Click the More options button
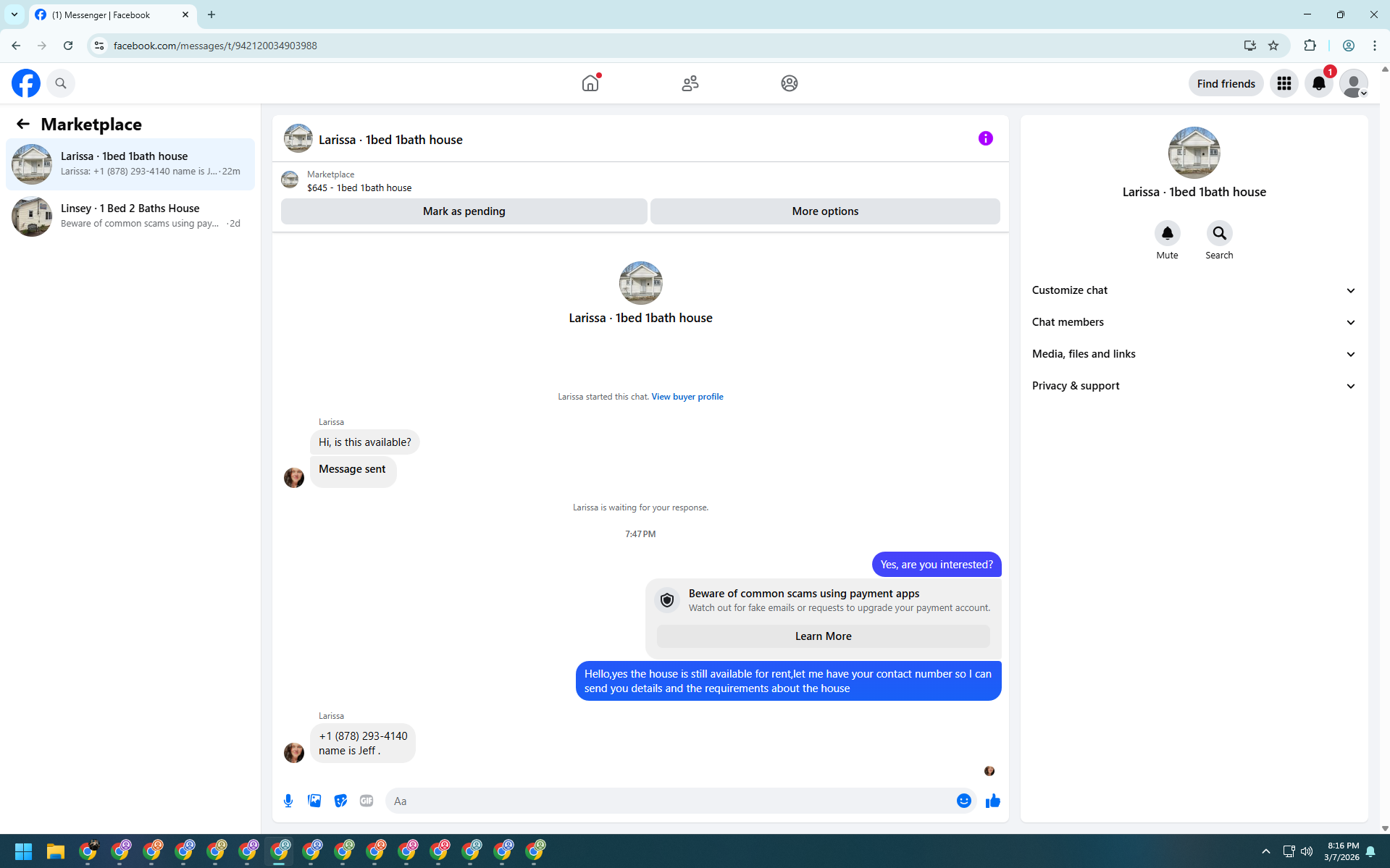1390x868 pixels. (x=825, y=211)
